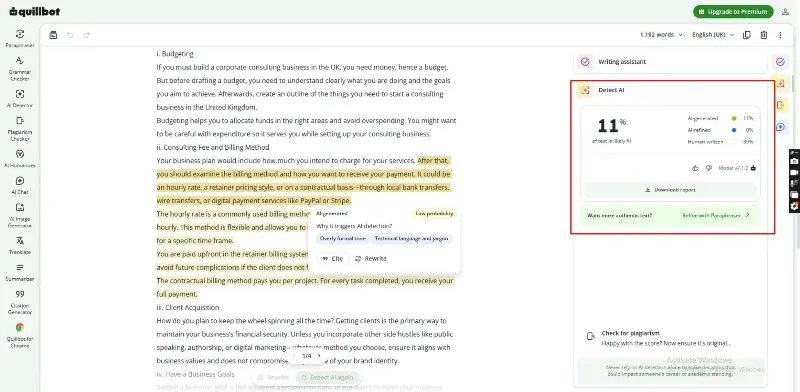Delete the document with trash icon
Viewport: 800px width, 392px height.
click(763, 35)
